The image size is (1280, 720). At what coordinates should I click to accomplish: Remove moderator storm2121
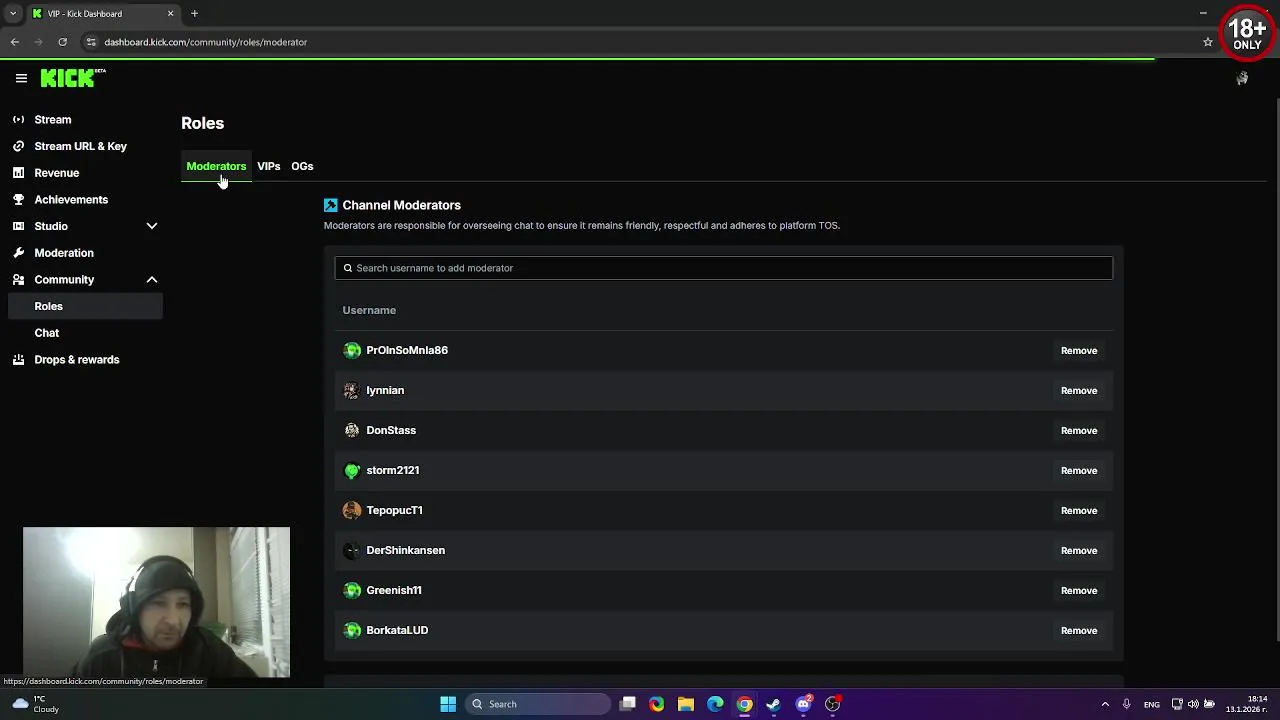[x=1079, y=470]
